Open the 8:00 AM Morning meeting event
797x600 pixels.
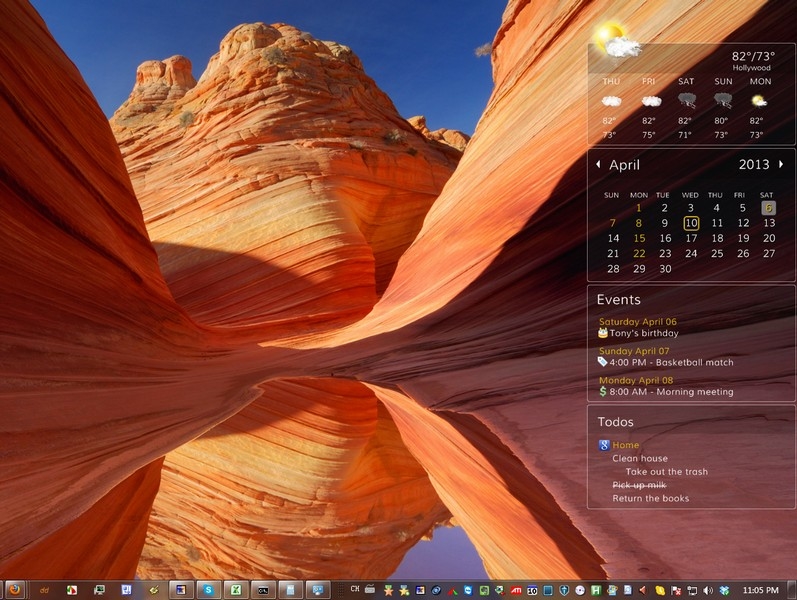671,392
